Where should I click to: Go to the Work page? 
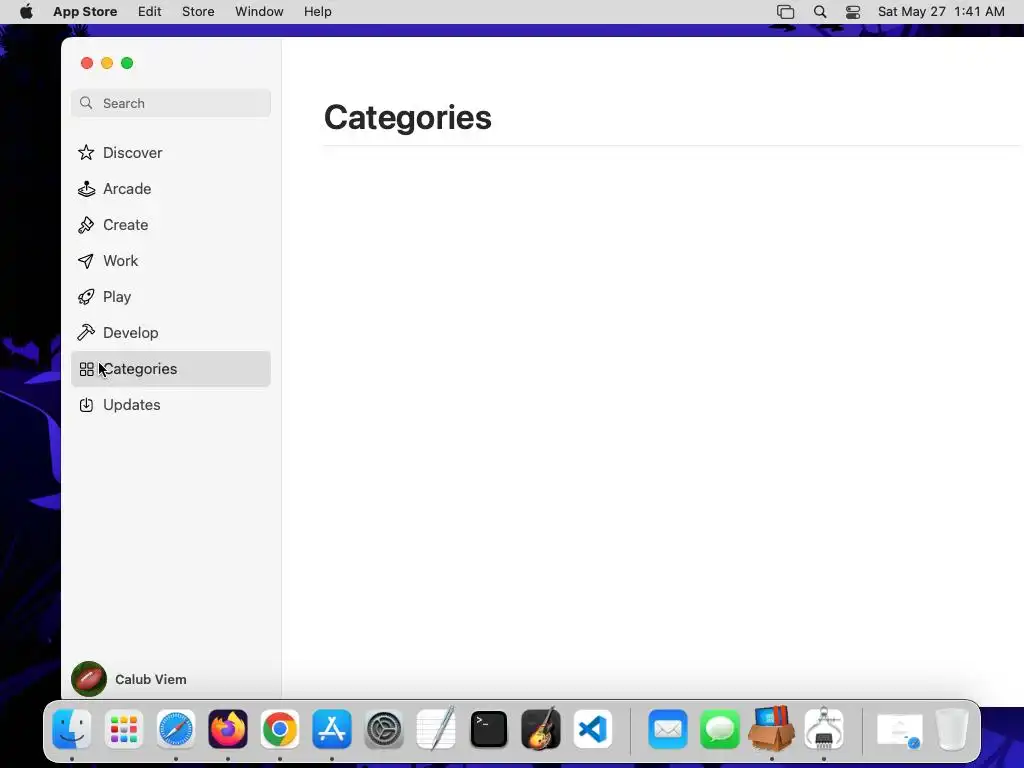click(x=170, y=261)
